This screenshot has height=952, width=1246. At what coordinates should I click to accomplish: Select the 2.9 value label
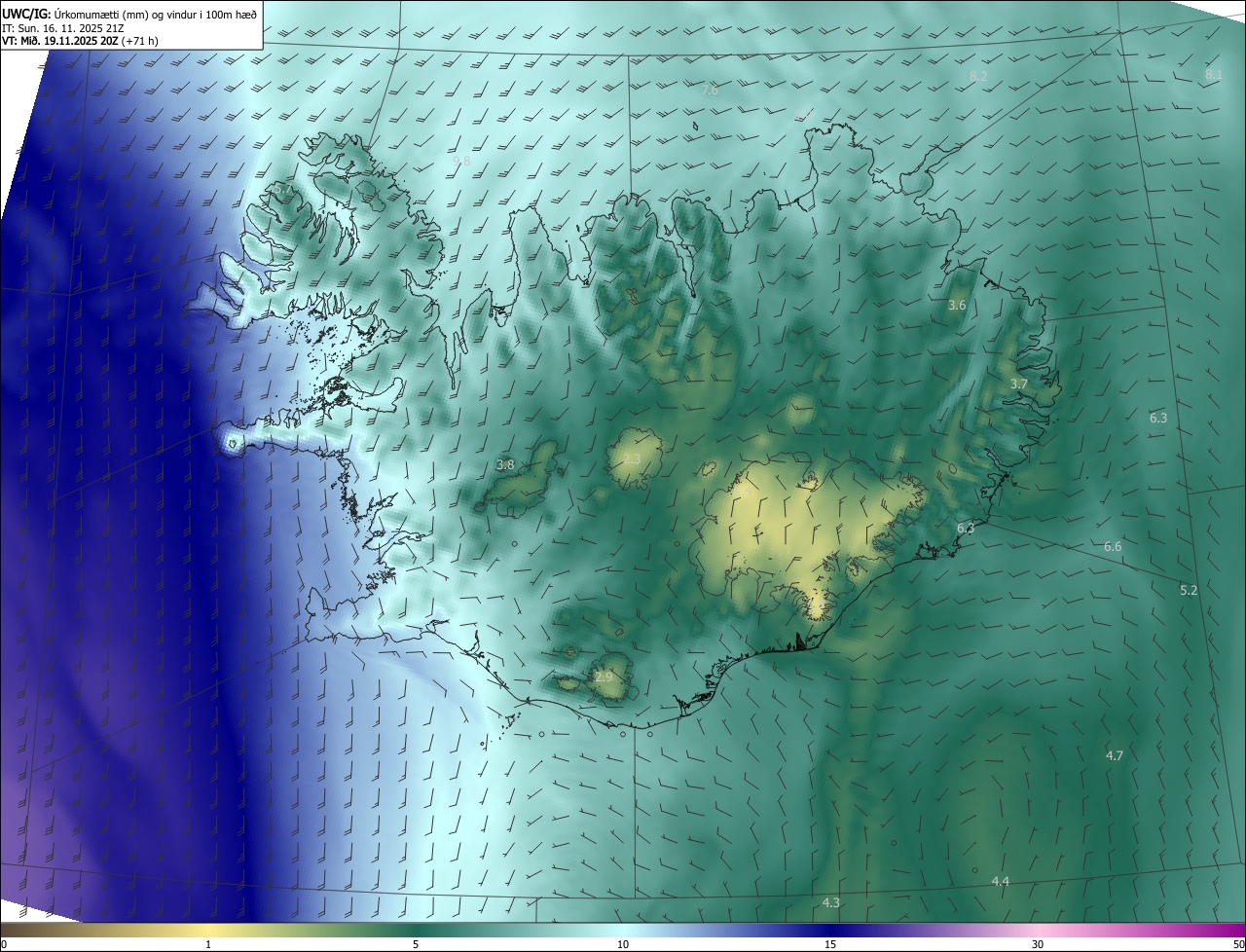[604, 677]
